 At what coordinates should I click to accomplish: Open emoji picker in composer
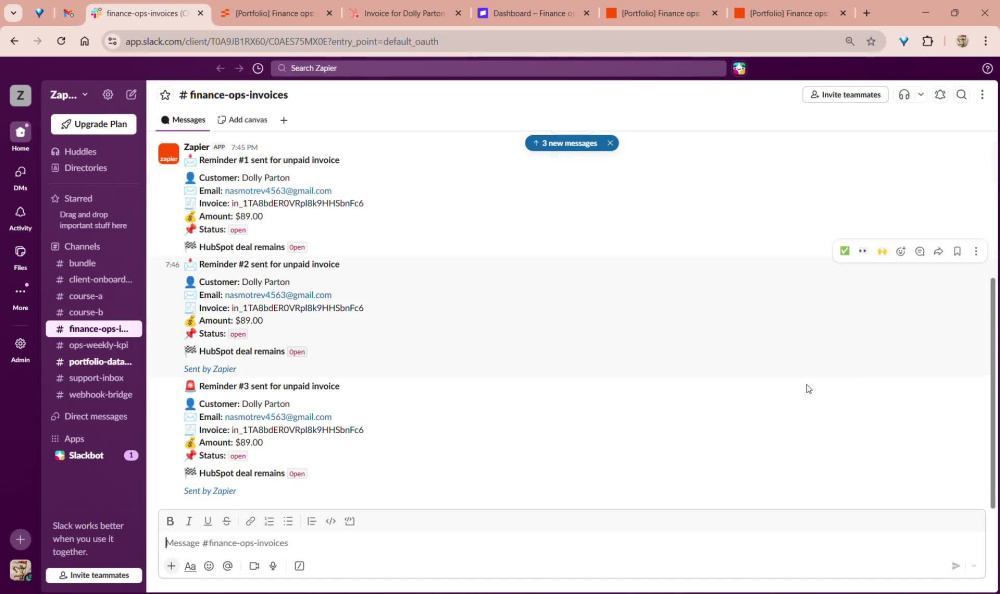click(x=209, y=566)
